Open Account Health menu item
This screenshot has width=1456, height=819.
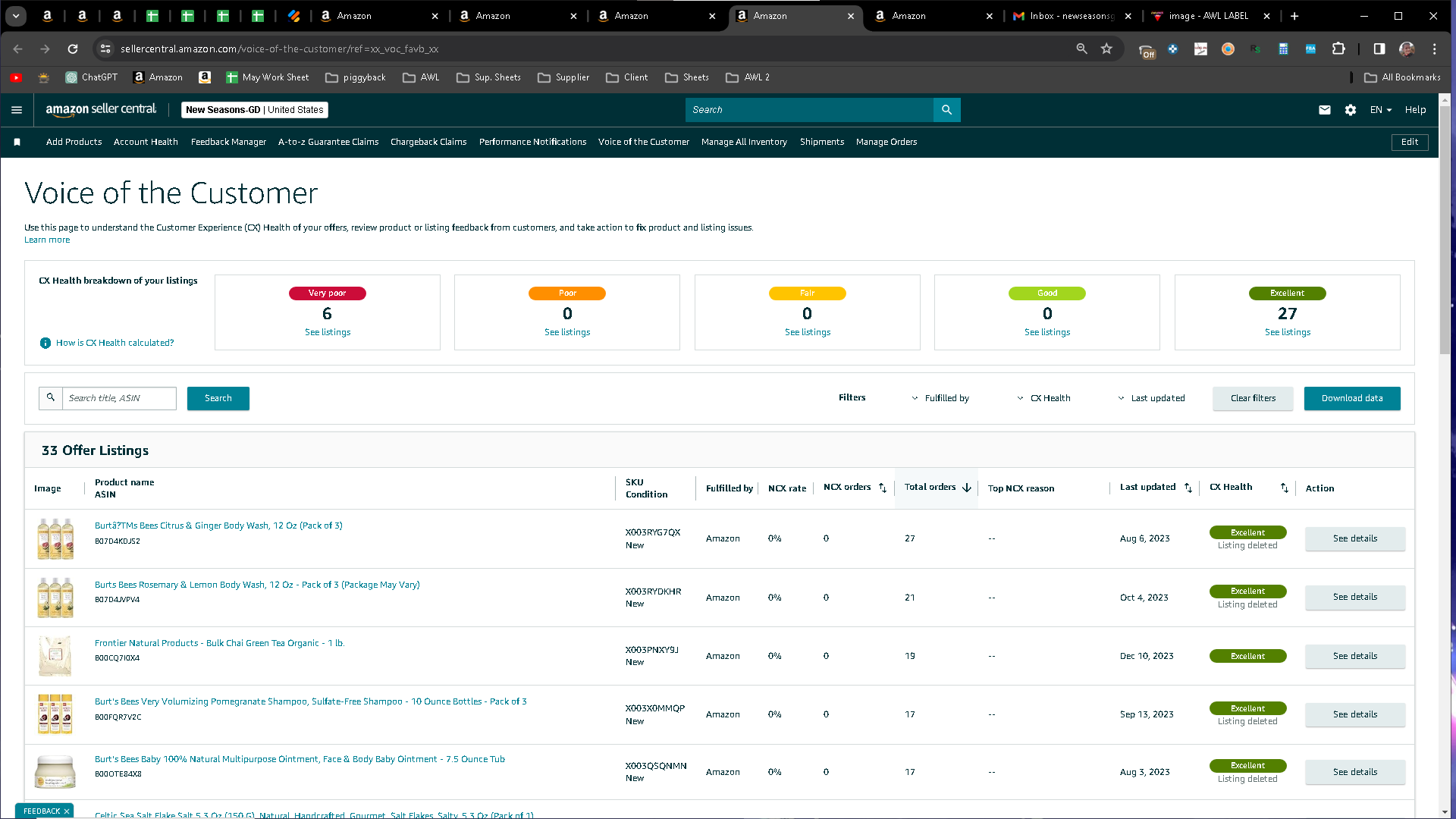point(146,142)
